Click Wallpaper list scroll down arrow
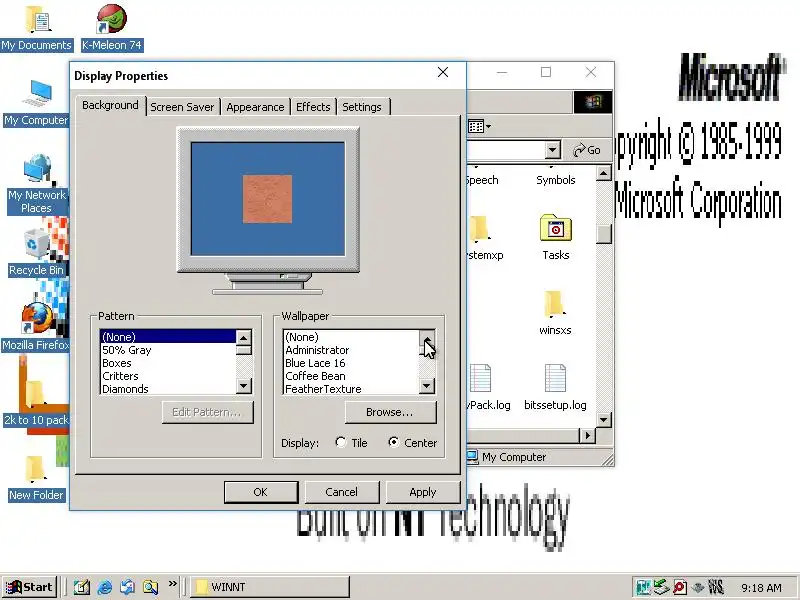 click(x=427, y=386)
